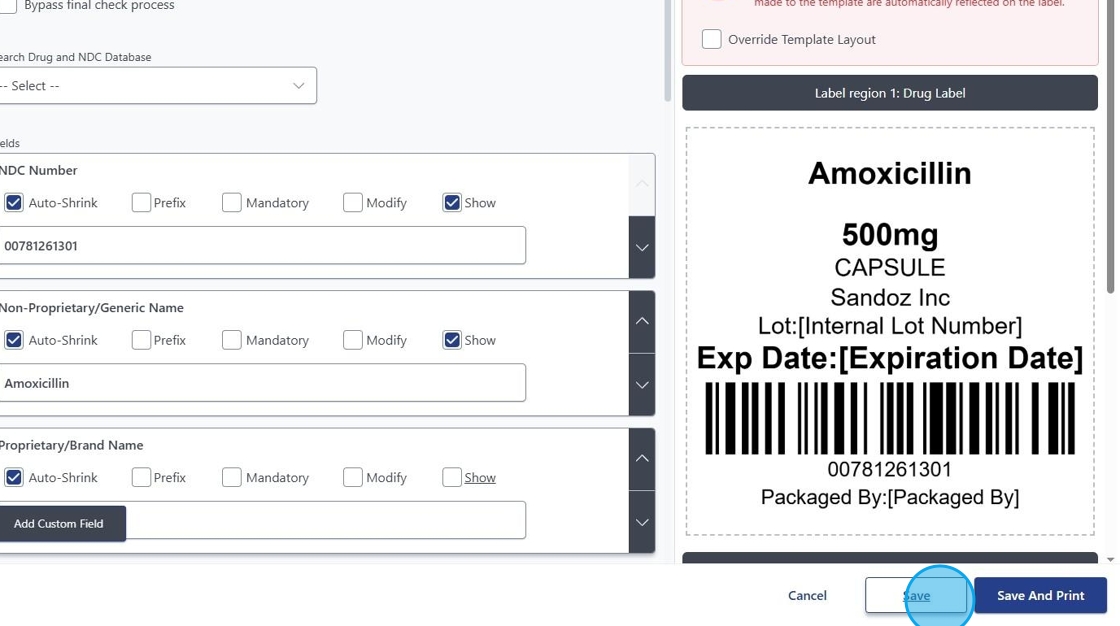Click Label region 1: Drug Label header
The width and height of the screenshot is (1120, 626).
889,93
